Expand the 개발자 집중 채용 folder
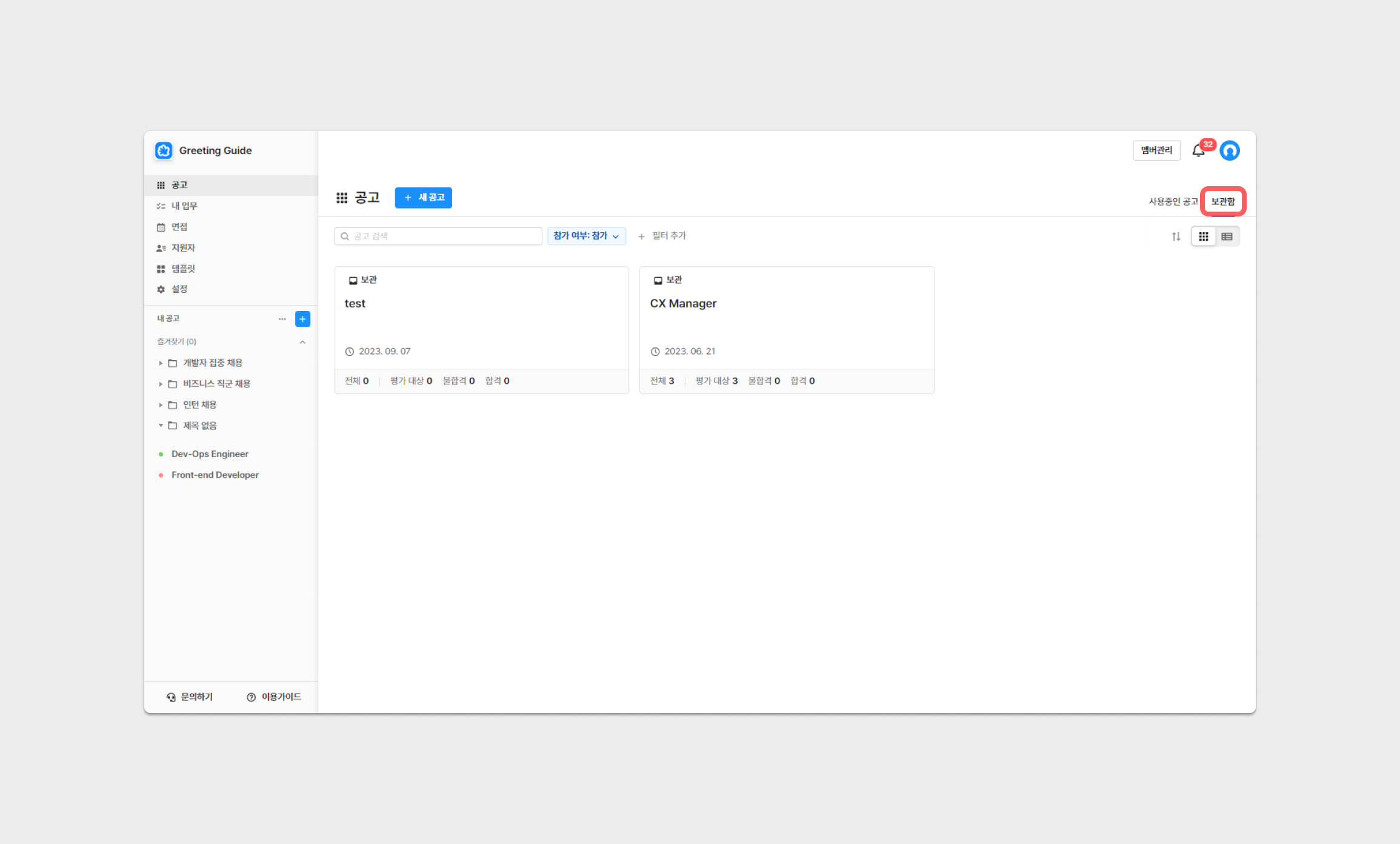This screenshot has height=844, width=1400. [161, 363]
